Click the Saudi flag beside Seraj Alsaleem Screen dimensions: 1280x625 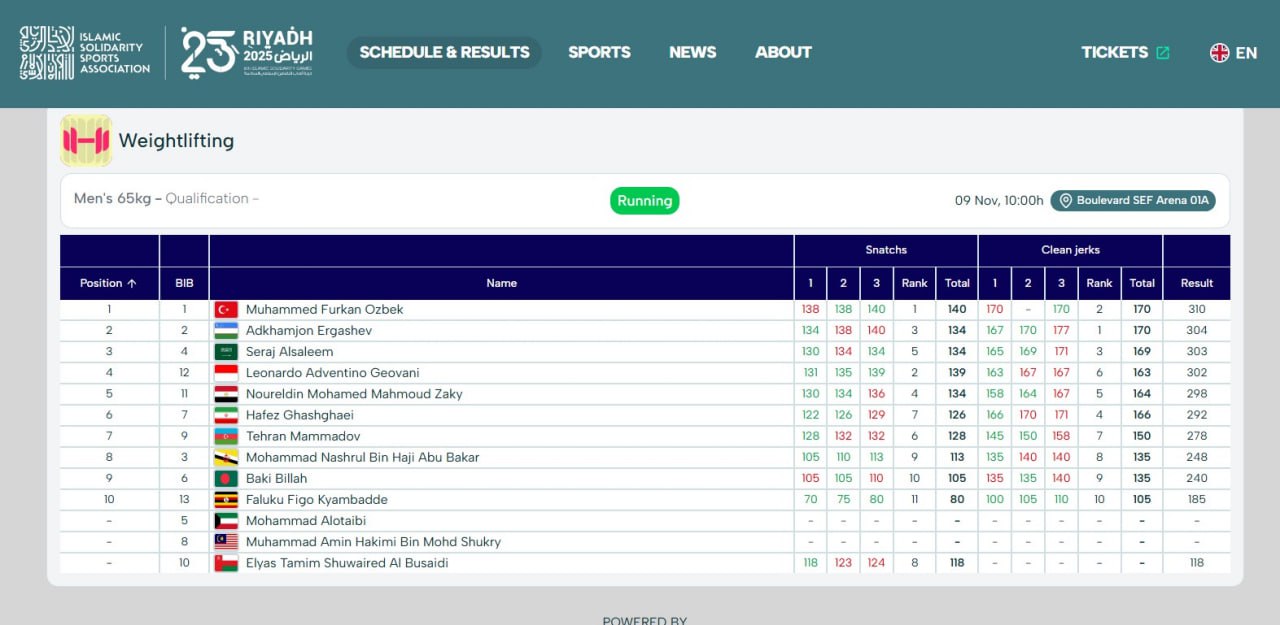(x=226, y=352)
